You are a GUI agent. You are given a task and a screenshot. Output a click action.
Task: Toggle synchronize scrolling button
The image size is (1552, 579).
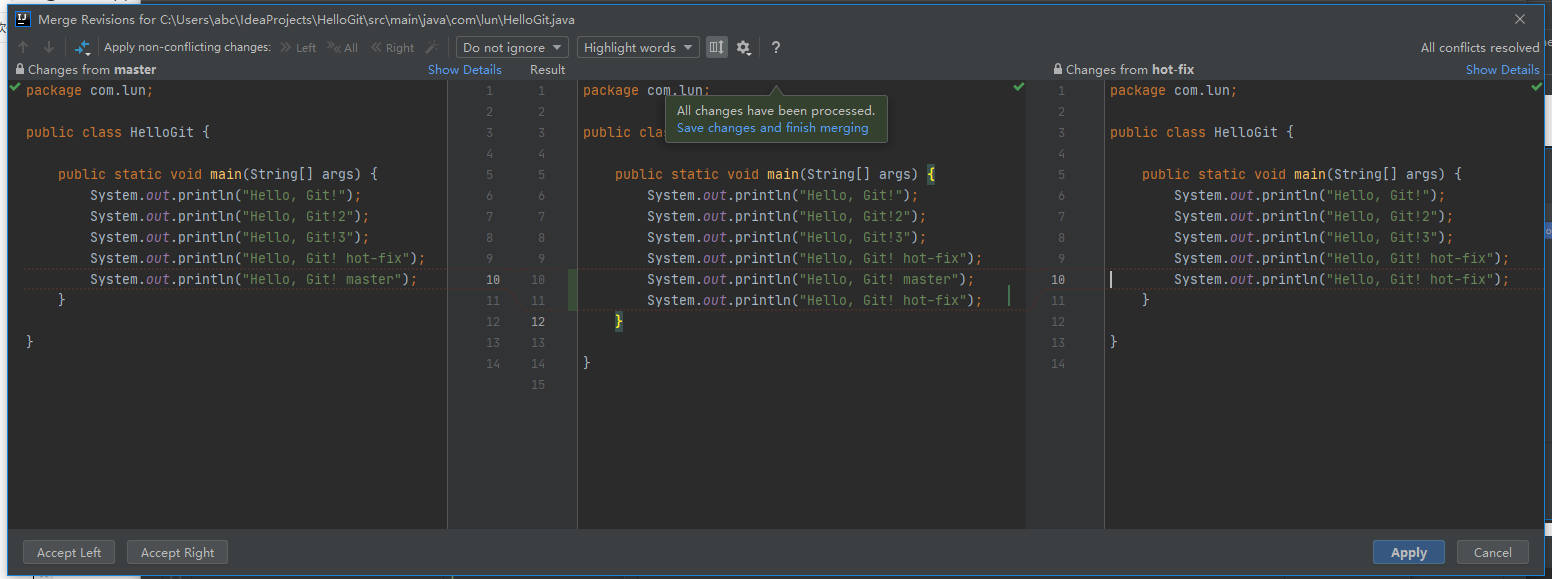pyautogui.click(x=716, y=47)
